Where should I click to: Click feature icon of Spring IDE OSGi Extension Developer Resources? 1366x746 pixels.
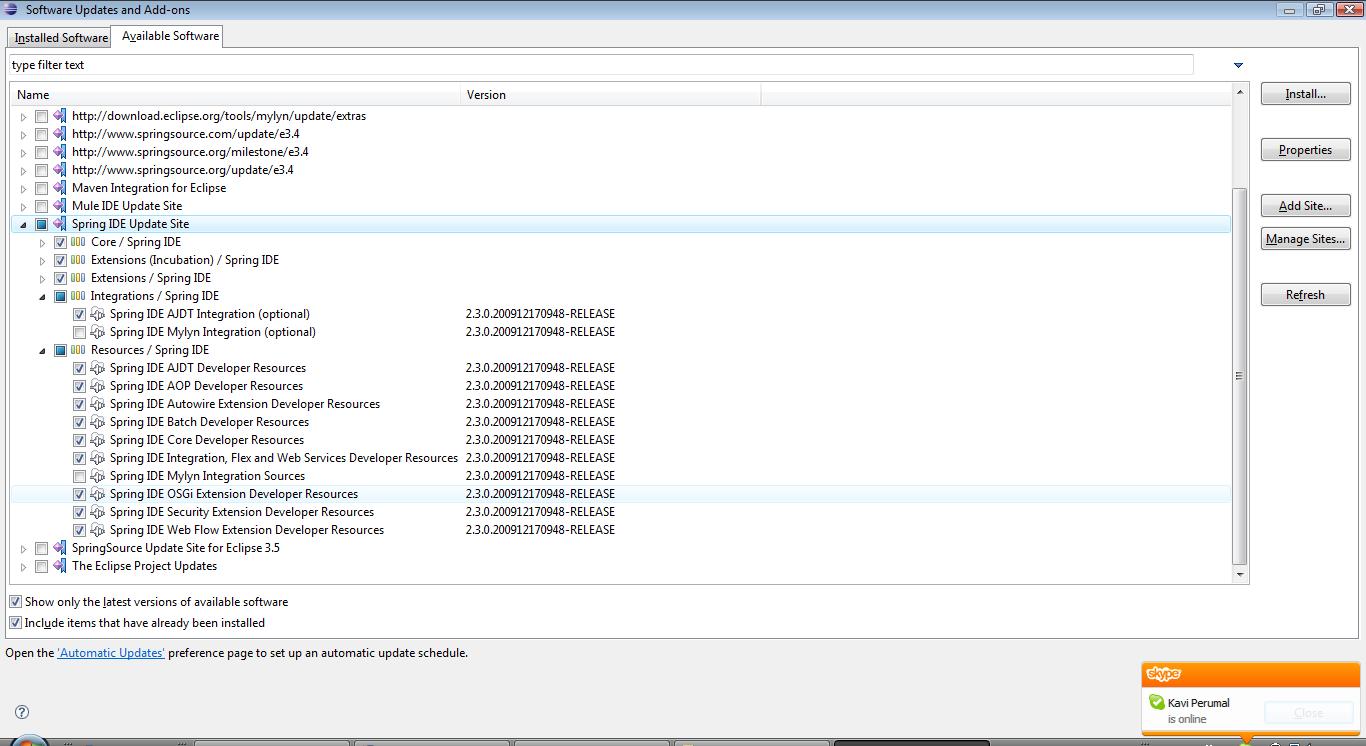pyautogui.click(x=97, y=494)
